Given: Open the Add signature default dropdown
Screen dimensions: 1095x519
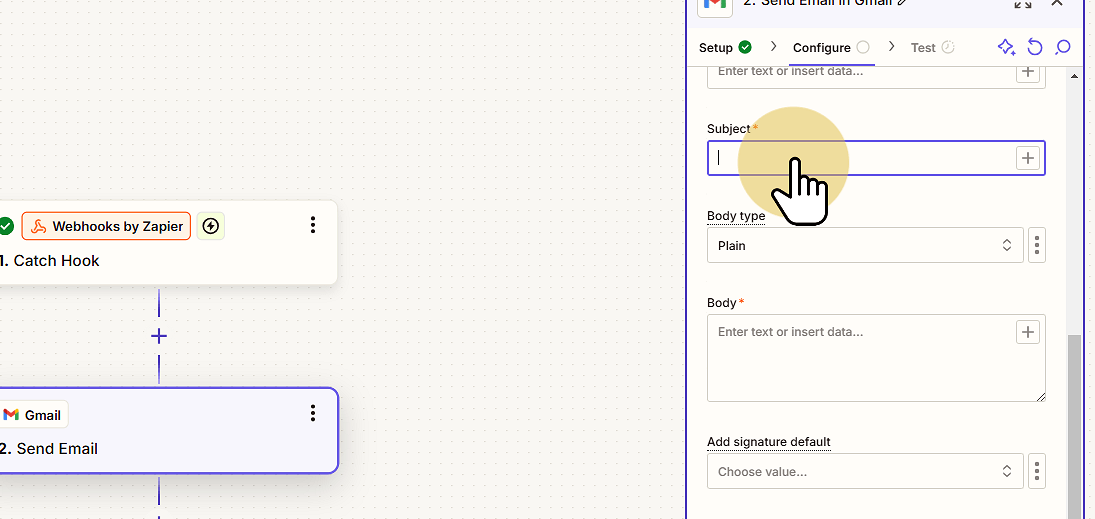Looking at the screenshot, I should click(865, 472).
